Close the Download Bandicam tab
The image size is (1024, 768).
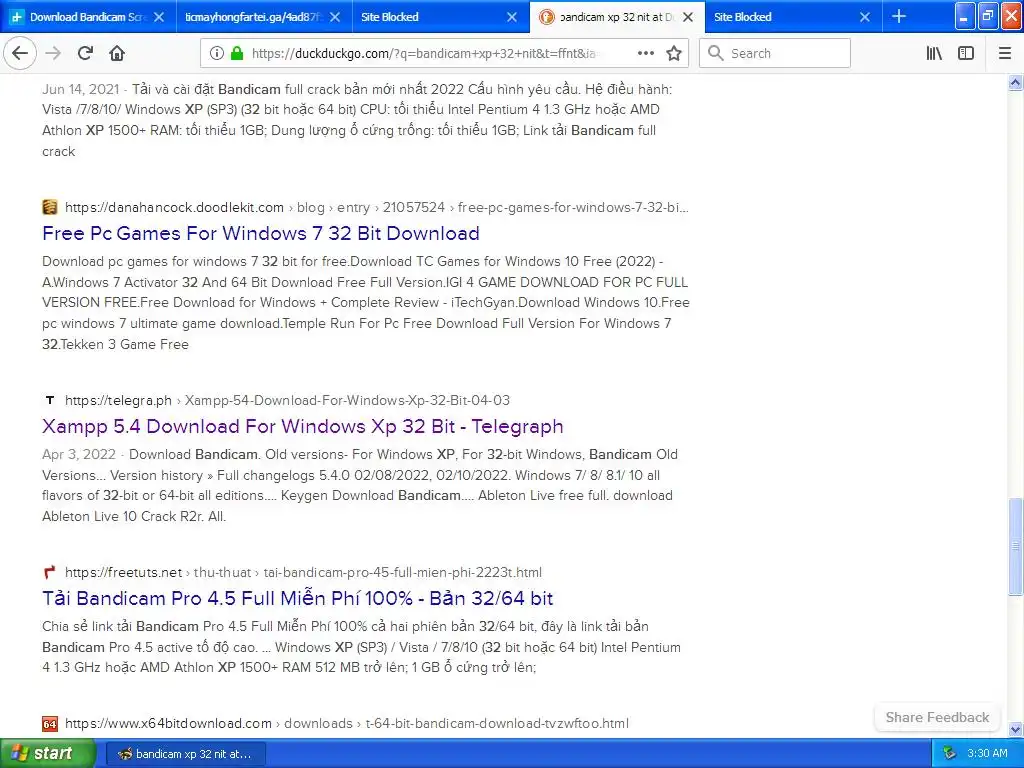(159, 17)
